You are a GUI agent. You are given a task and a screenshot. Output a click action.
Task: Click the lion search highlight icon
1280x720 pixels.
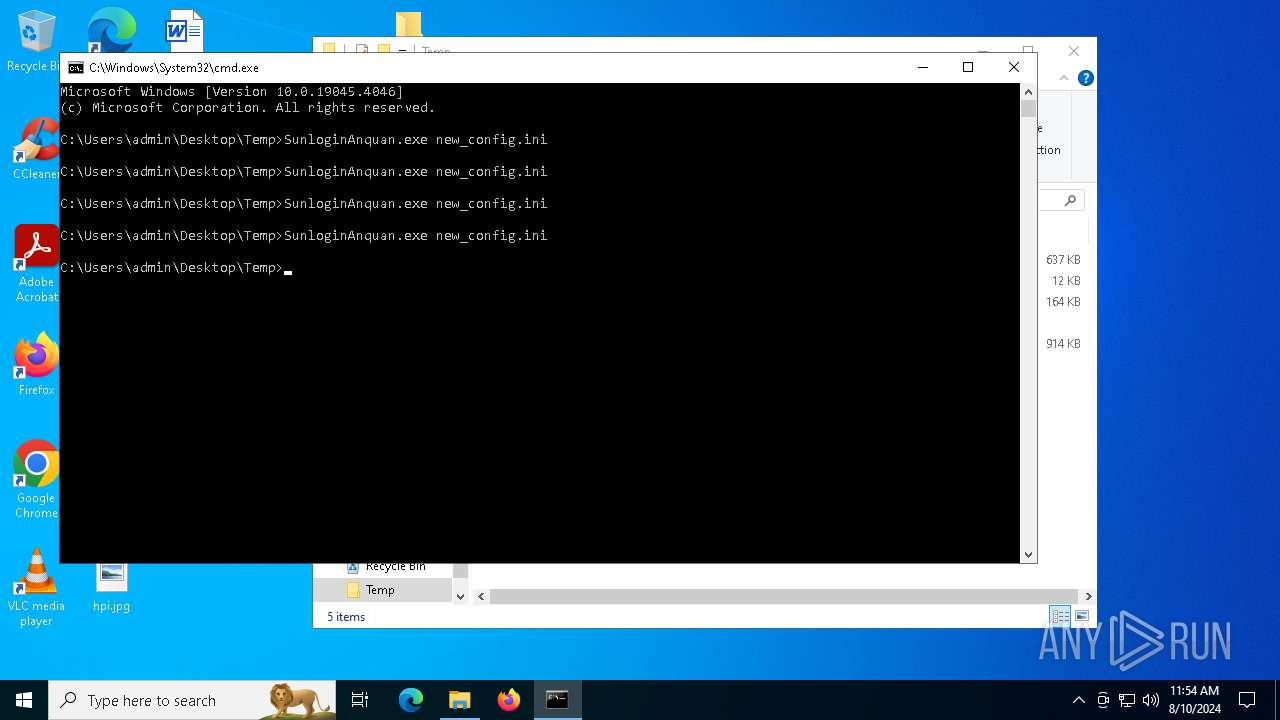tap(298, 700)
